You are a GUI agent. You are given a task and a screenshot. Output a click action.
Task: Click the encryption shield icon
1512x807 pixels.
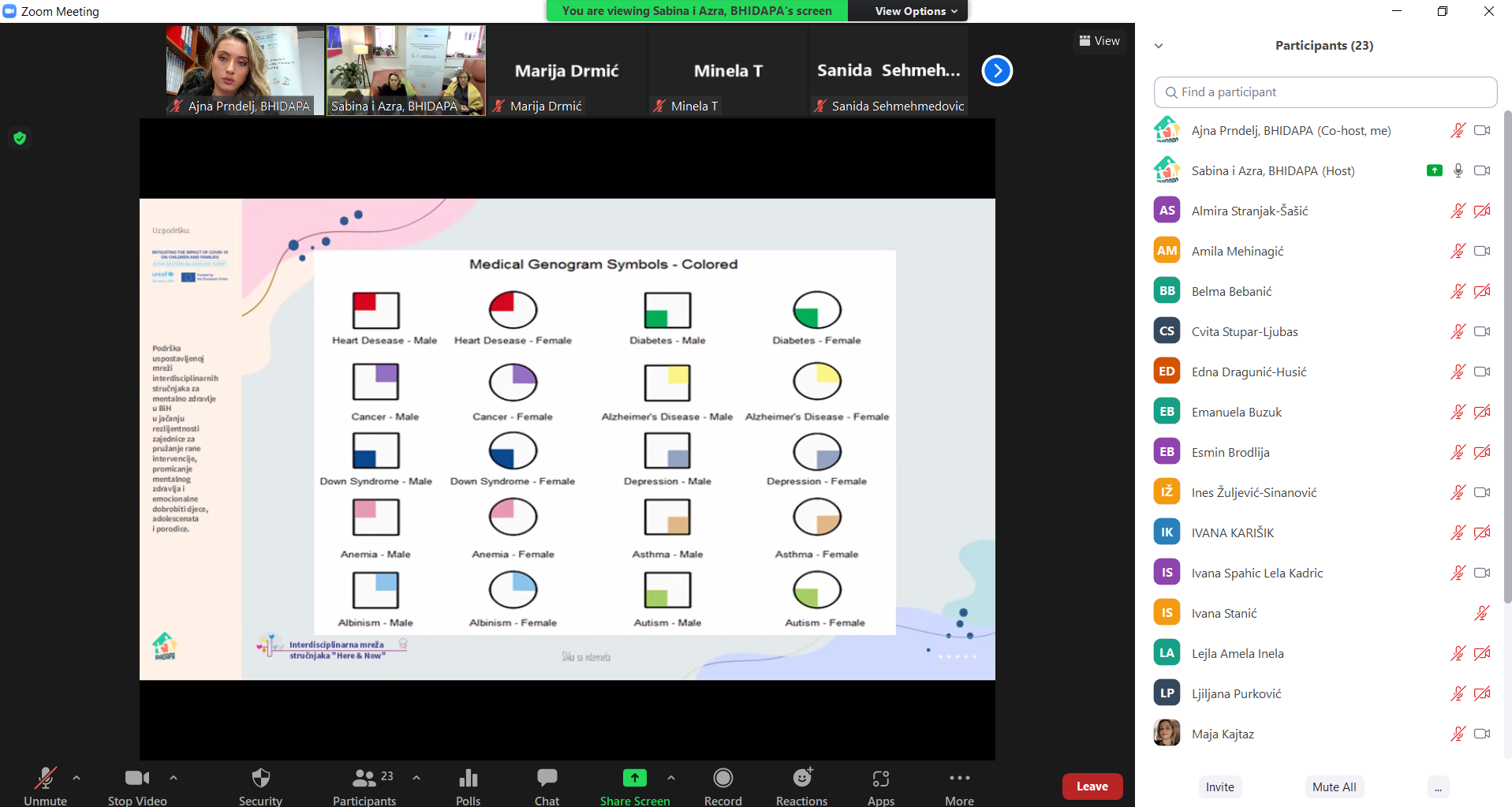click(20, 138)
